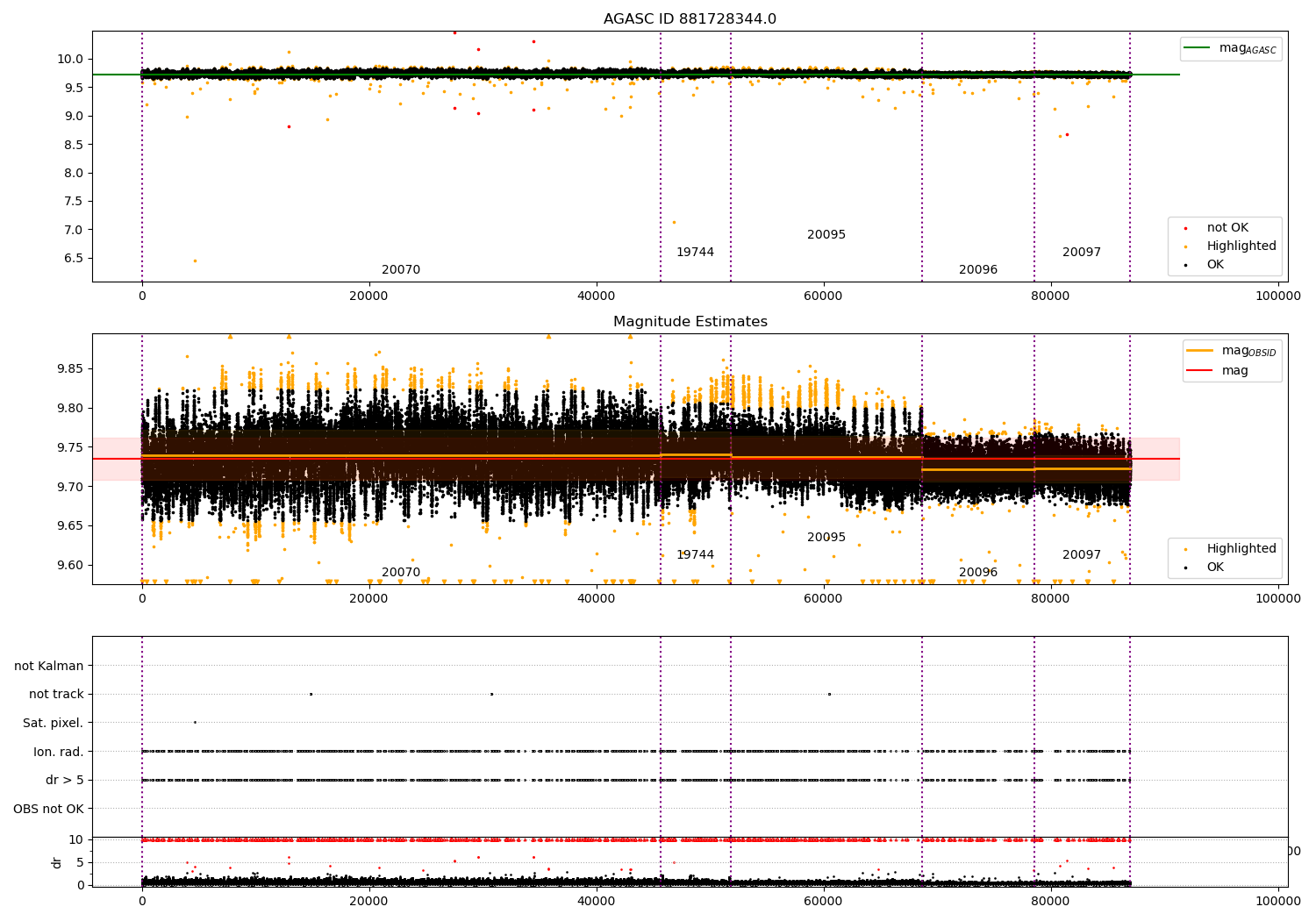Click '60000' x-axis tick under the bottom plot

pos(823,900)
